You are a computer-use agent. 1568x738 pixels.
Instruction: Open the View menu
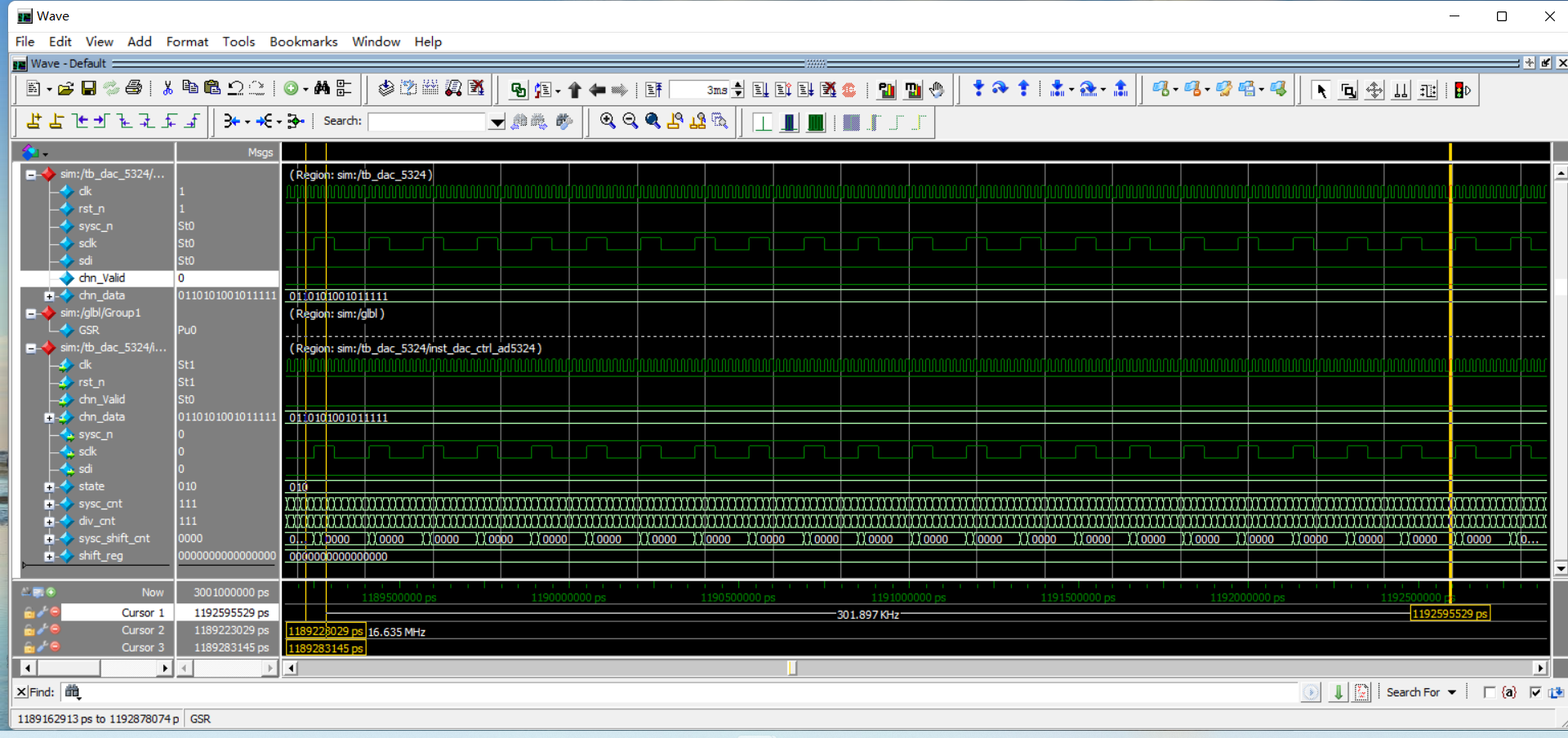(x=99, y=42)
